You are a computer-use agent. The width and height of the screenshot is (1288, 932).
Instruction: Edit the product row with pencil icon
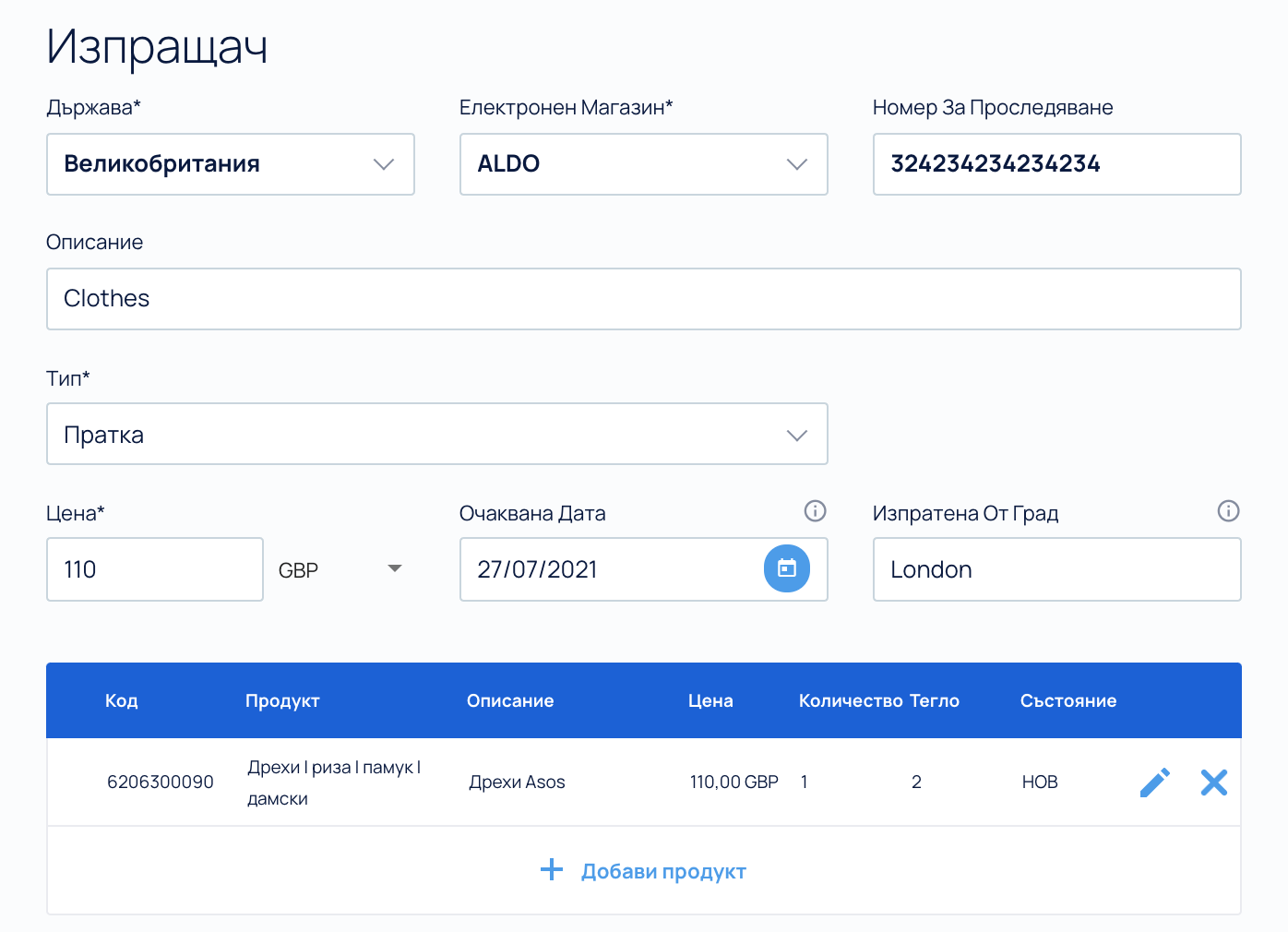[x=1154, y=783]
